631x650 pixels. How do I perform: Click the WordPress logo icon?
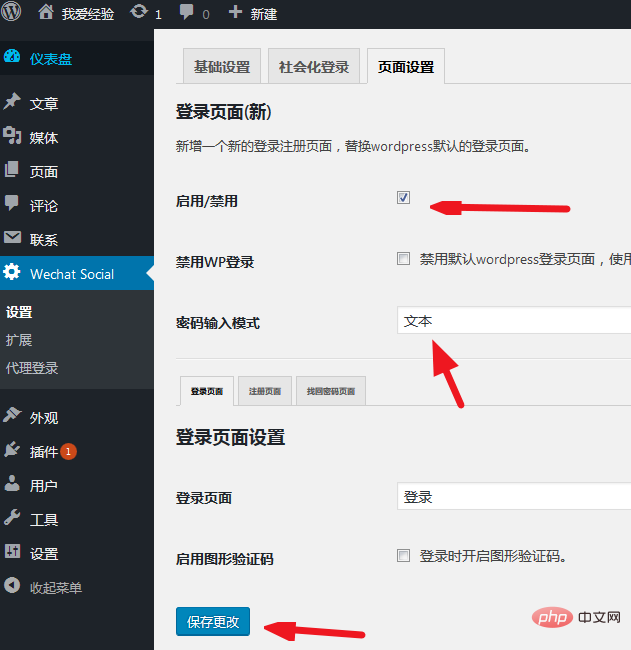pyautogui.click(x=12, y=14)
